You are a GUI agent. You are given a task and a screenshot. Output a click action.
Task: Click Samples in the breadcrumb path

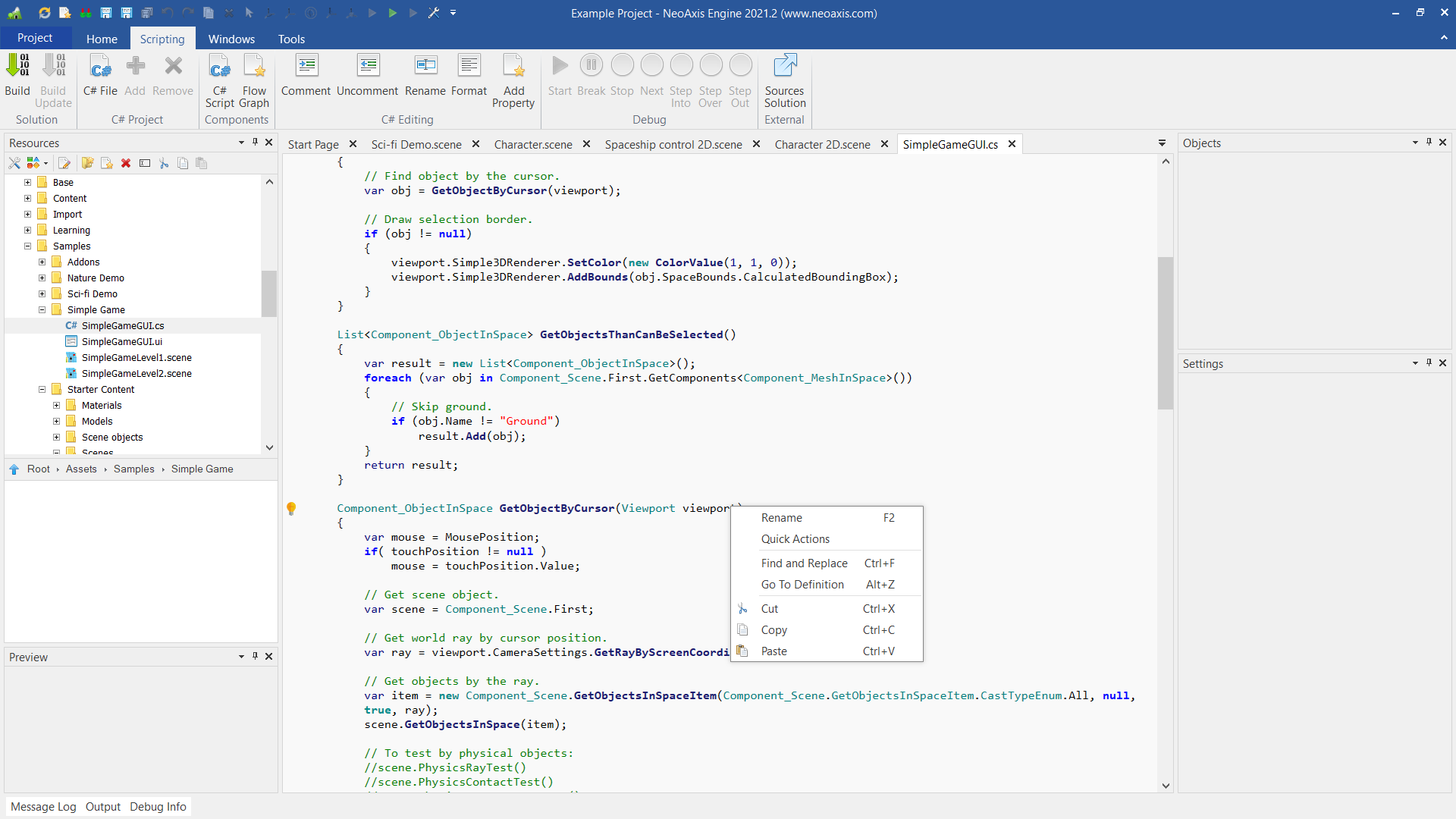point(134,469)
